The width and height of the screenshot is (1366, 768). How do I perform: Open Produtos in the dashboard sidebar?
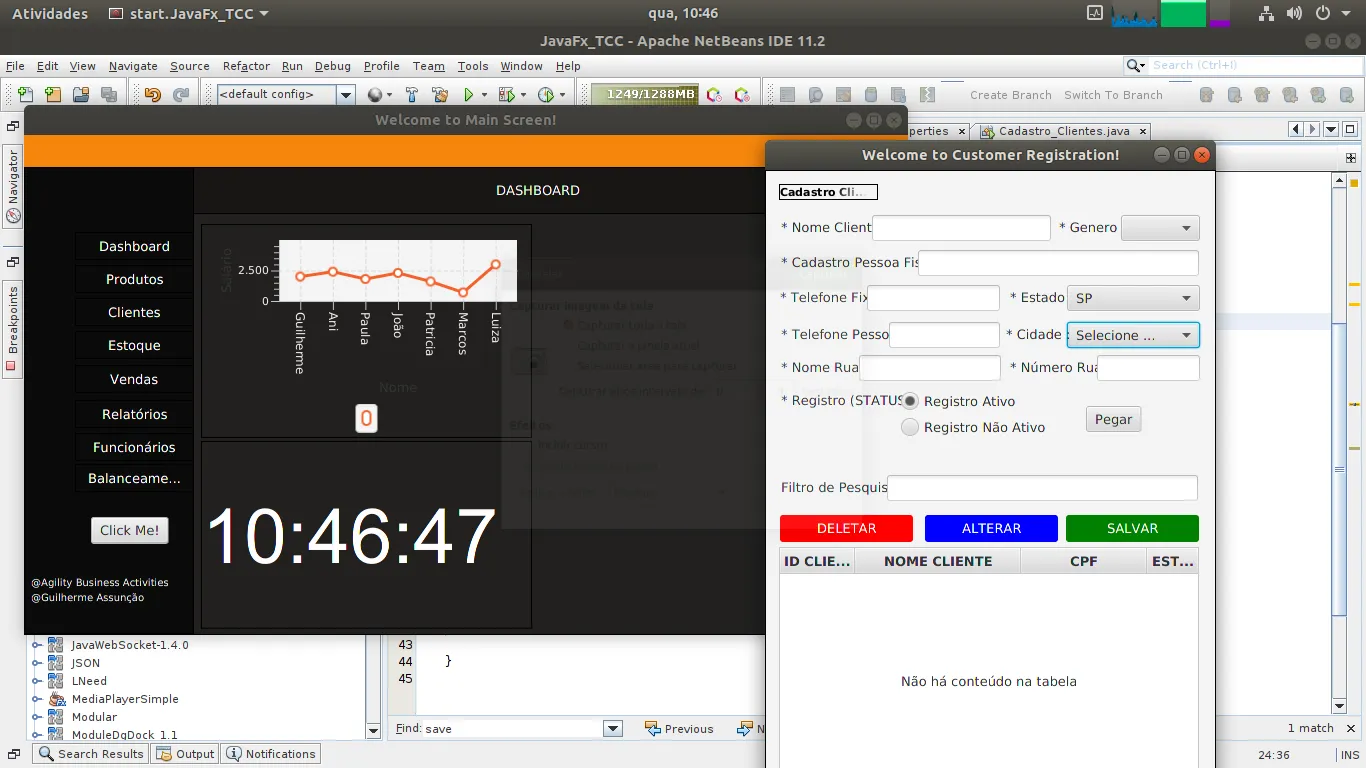pyautogui.click(x=134, y=279)
